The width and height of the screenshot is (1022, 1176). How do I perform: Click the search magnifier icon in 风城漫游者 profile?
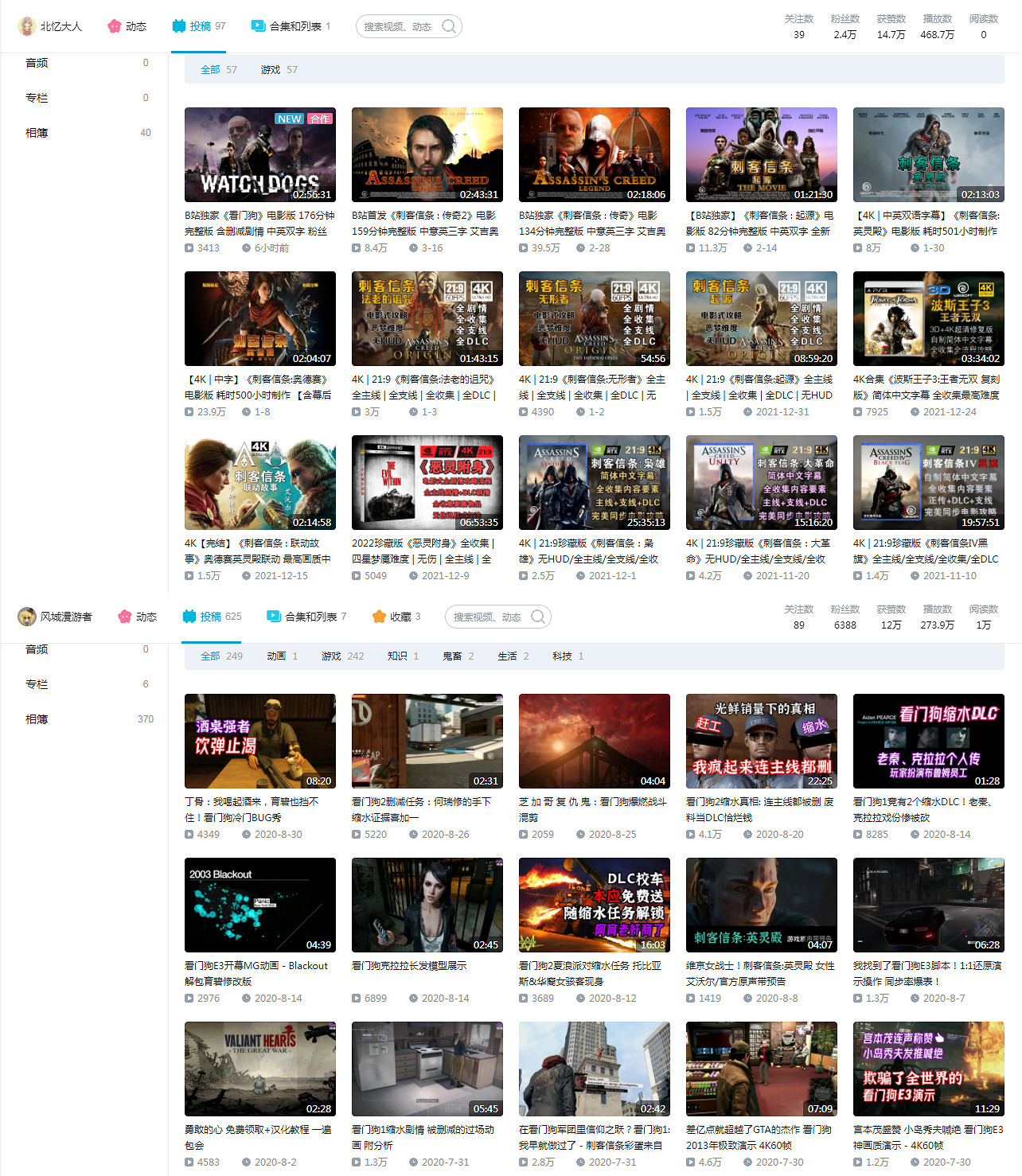tap(538, 617)
